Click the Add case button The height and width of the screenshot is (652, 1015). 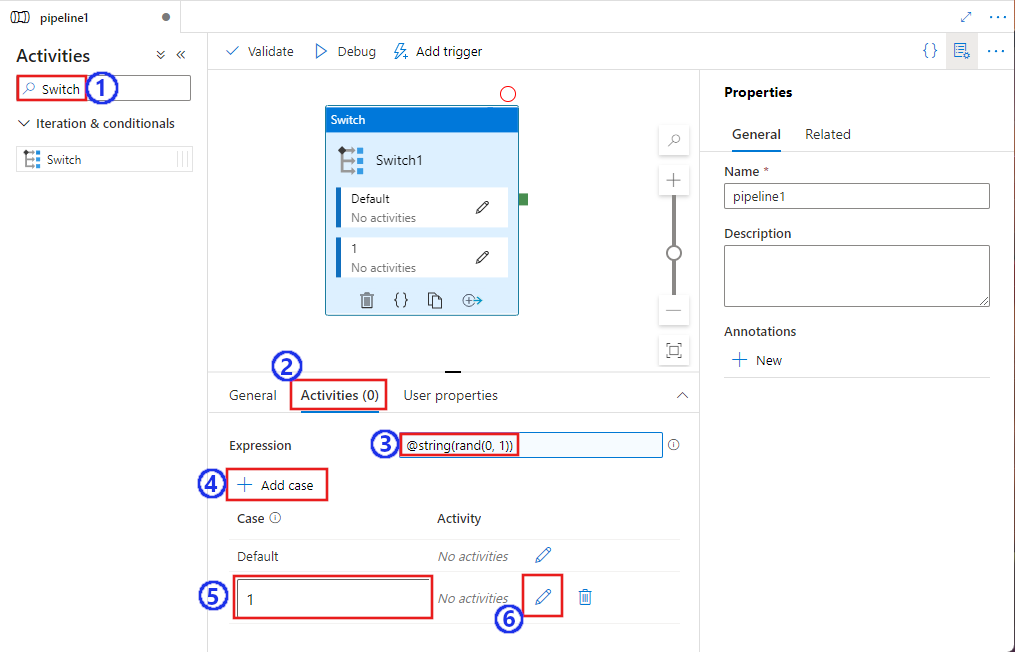coord(277,484)
